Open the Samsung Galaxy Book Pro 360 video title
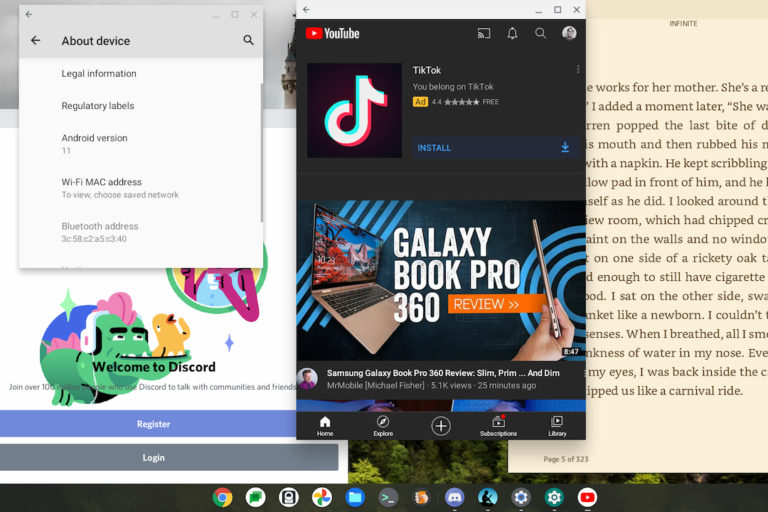The image size is (768, 512). pos(443,373)
